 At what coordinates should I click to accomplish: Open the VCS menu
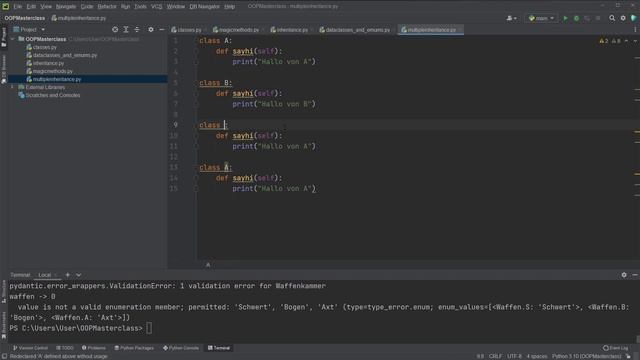tap(157, 7)
